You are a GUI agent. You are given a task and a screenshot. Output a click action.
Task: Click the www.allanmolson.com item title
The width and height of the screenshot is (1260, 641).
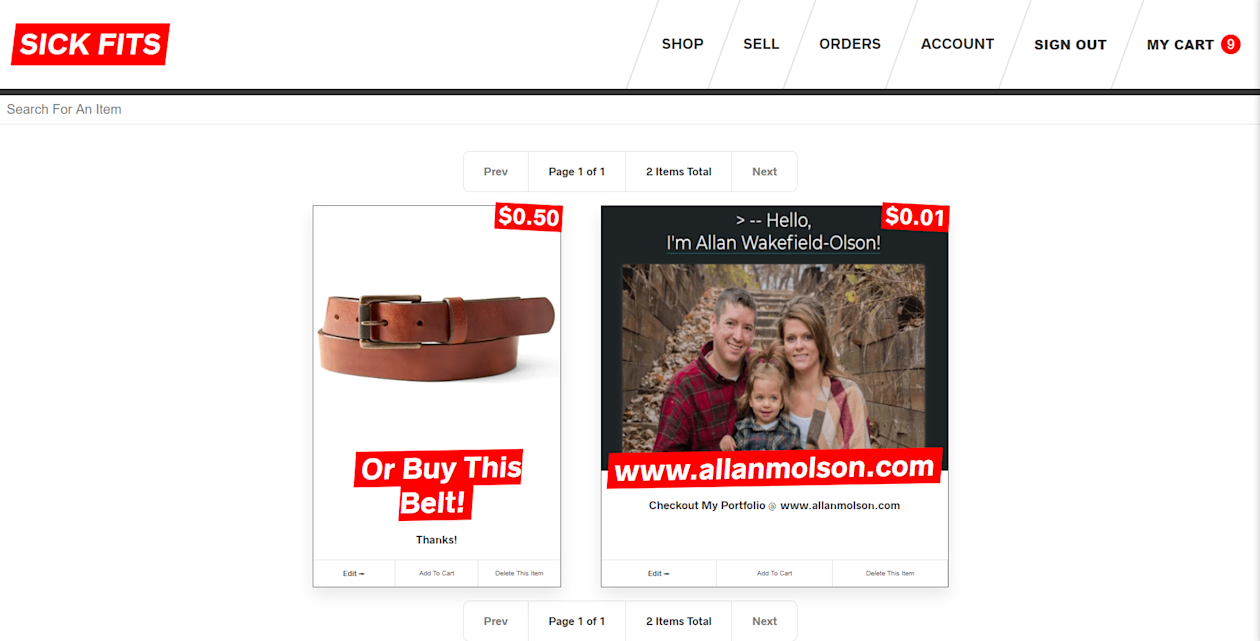point(774,467)
